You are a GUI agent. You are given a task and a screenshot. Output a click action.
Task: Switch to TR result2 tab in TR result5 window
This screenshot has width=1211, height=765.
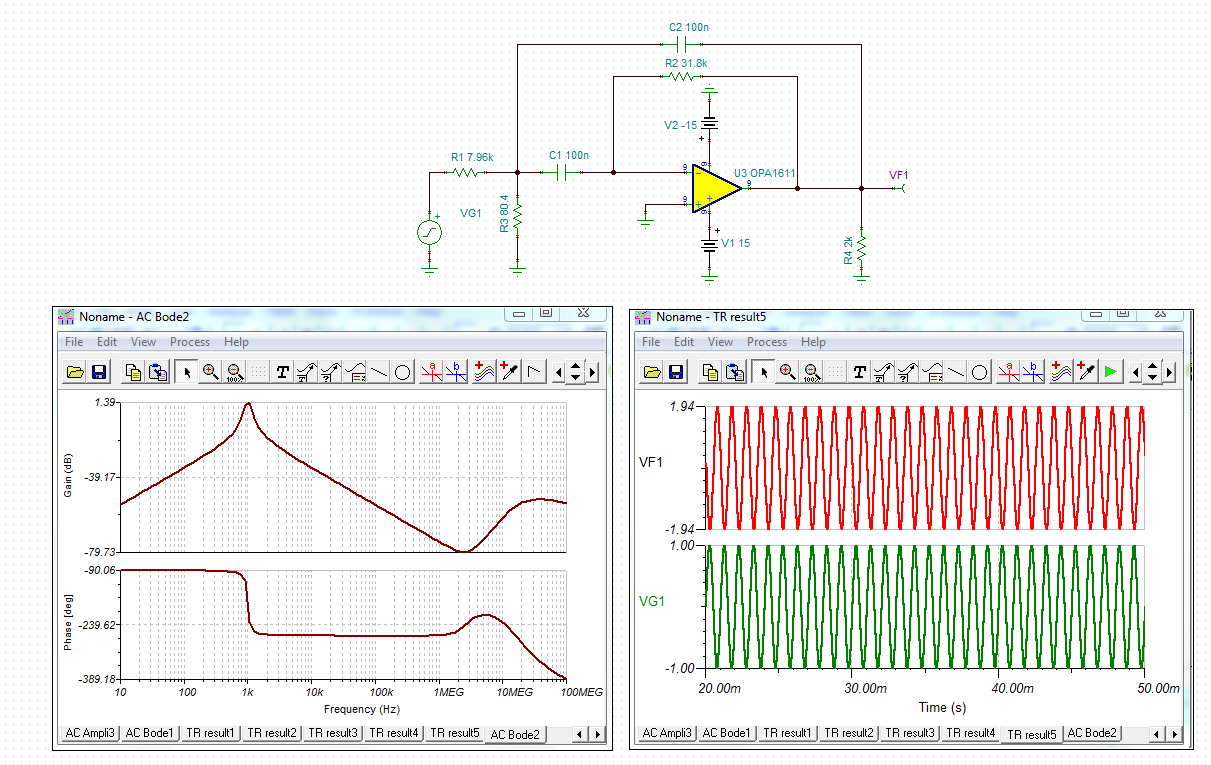[848, 733]
